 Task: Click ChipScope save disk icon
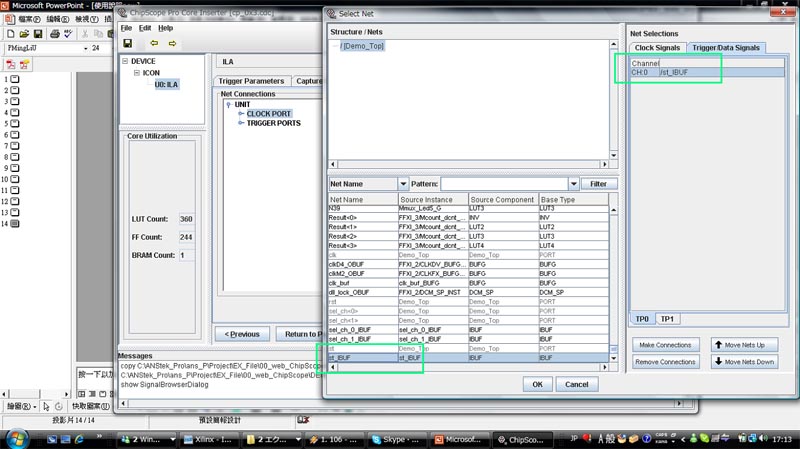(128, 43)
